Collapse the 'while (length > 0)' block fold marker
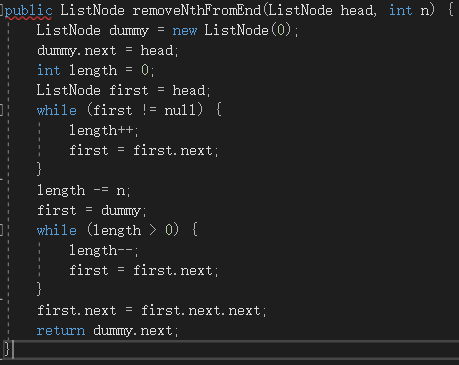459x365 pixels. click(1, 230)
